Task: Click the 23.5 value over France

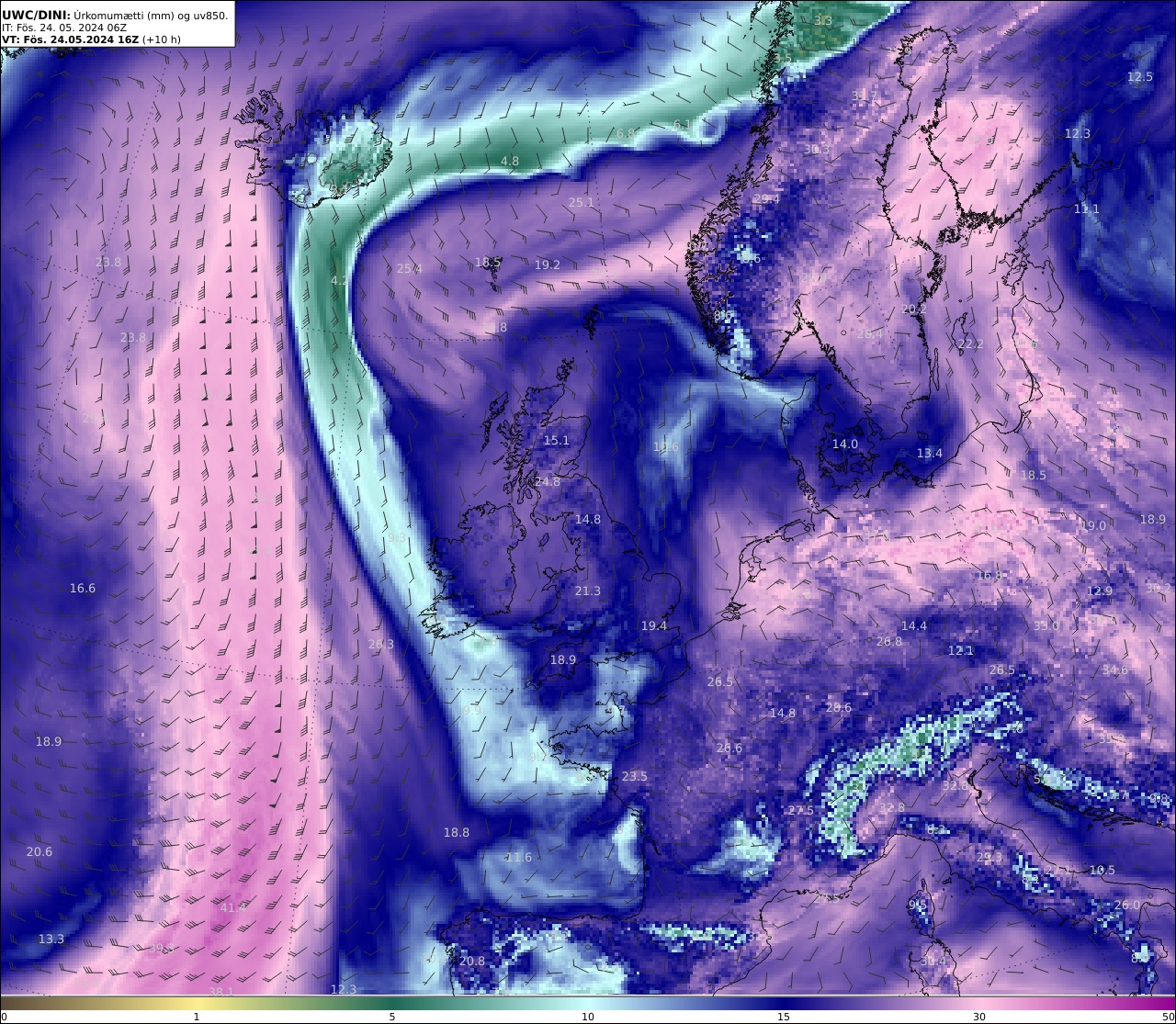Action: [635, 777]
